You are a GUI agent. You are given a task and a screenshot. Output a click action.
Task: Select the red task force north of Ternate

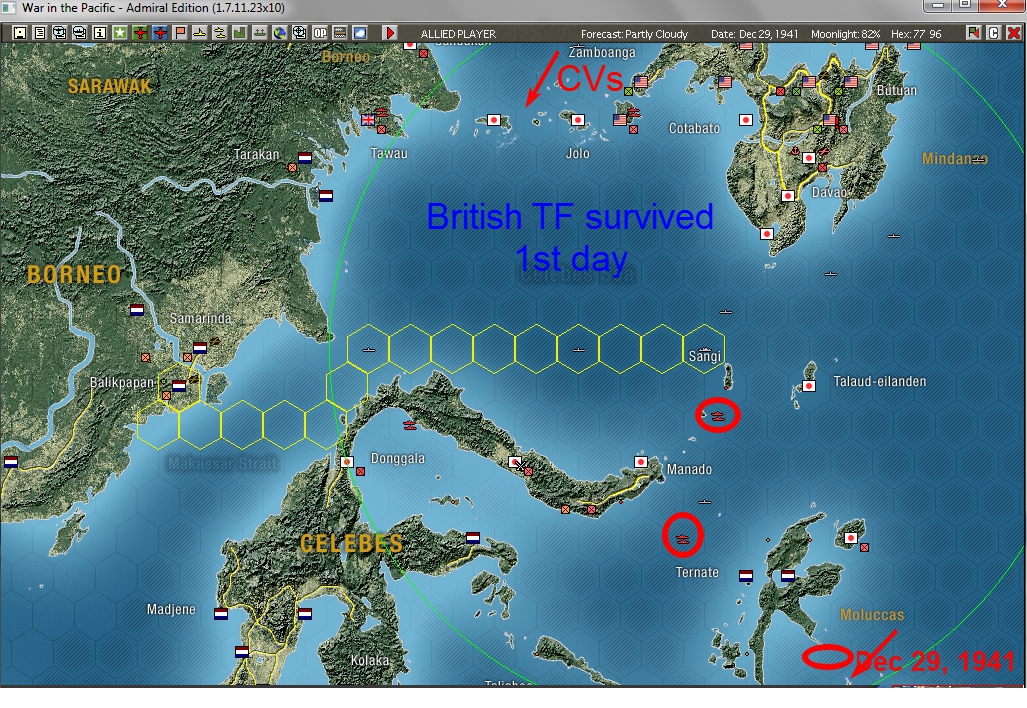pyautogui.click(x=682, y=539)
